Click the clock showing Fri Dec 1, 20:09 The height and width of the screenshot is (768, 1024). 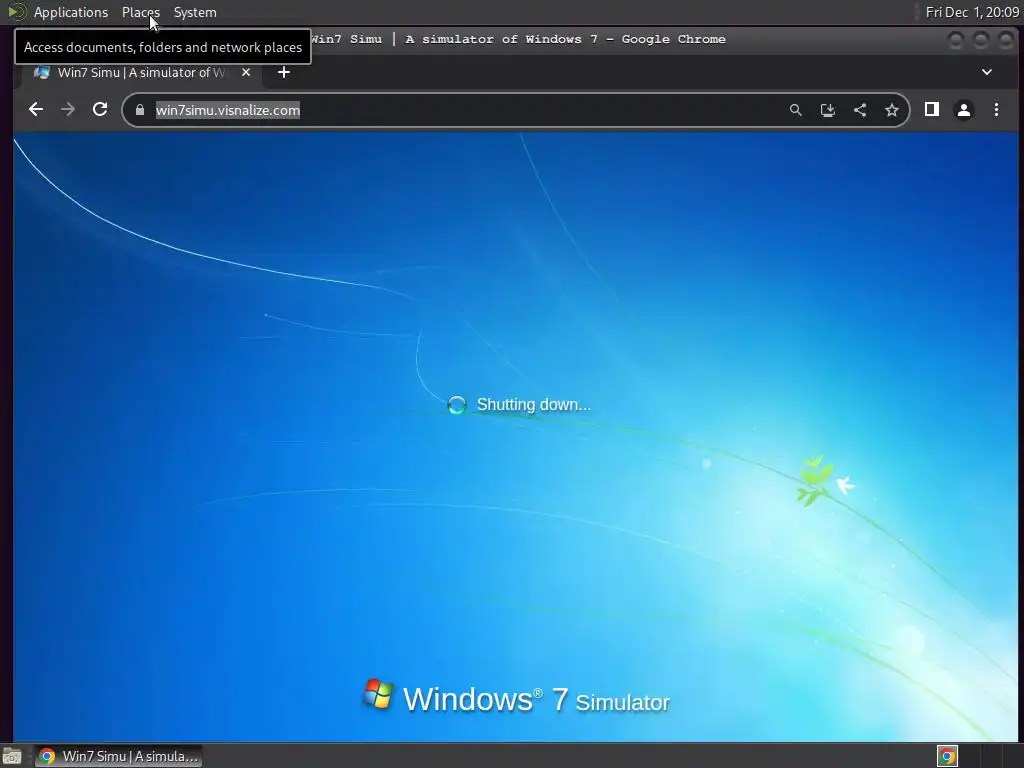click(x=972, y=12)
